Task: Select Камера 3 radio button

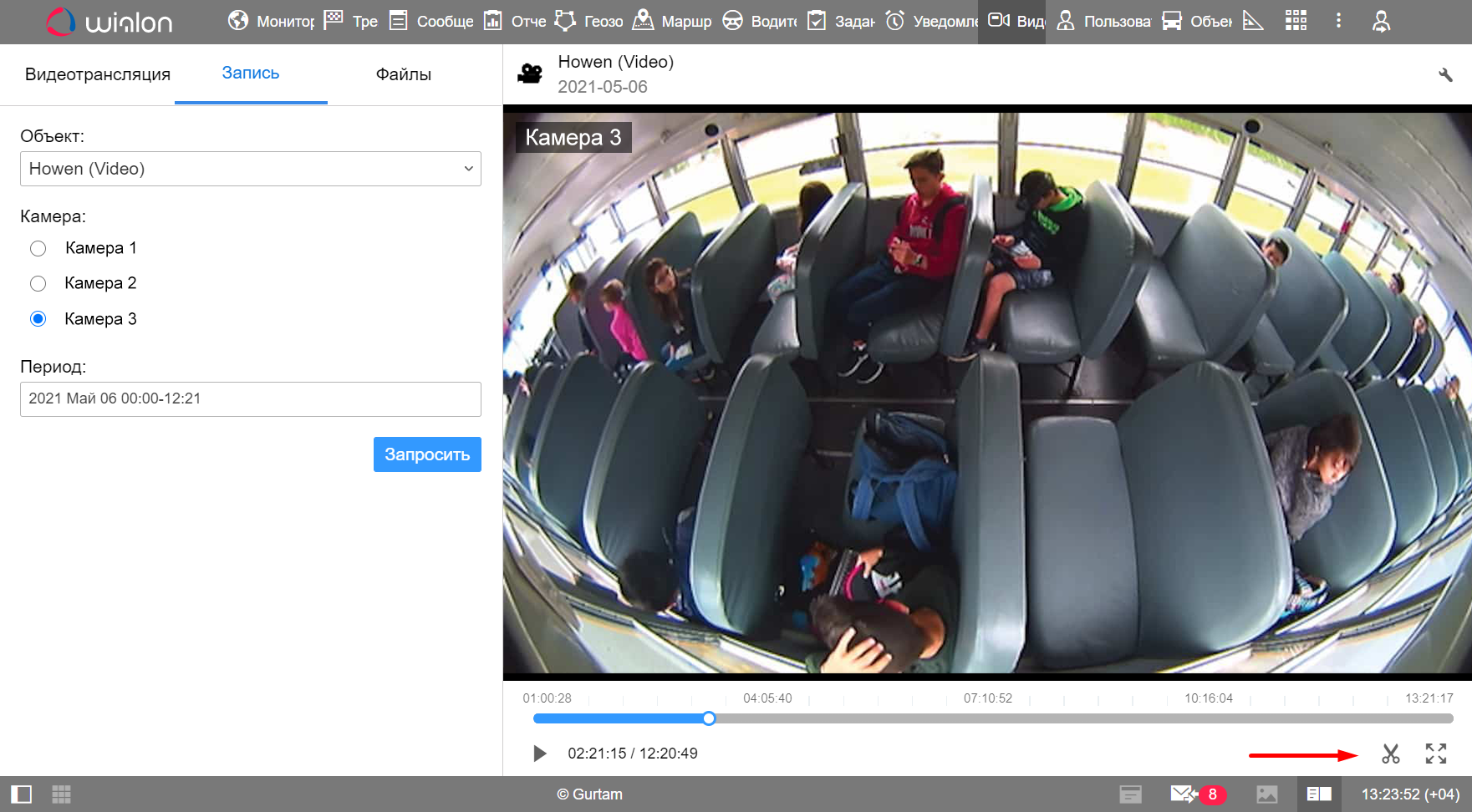Action: [38, 319]
